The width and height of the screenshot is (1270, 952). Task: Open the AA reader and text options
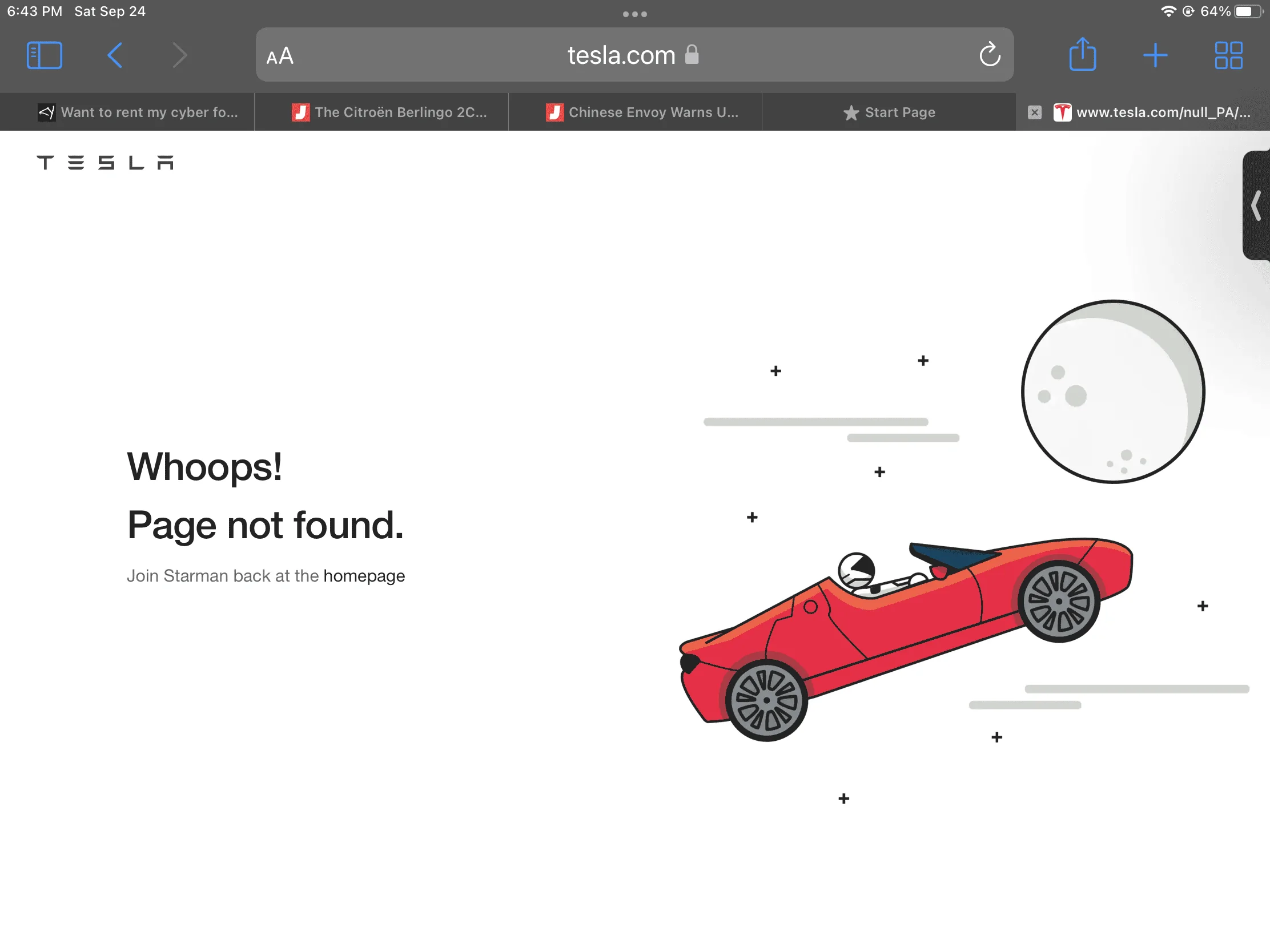click(x=280, y=57)
